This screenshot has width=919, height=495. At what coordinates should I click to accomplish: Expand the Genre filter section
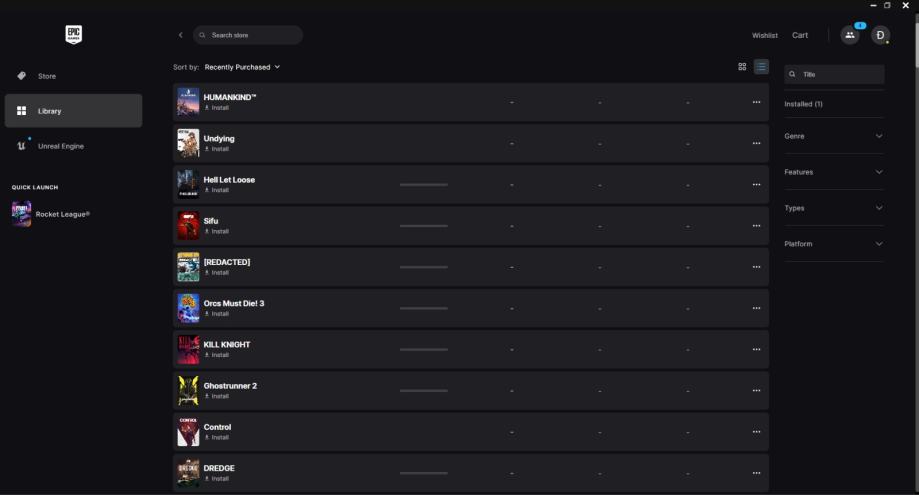[x=834, y=136]
